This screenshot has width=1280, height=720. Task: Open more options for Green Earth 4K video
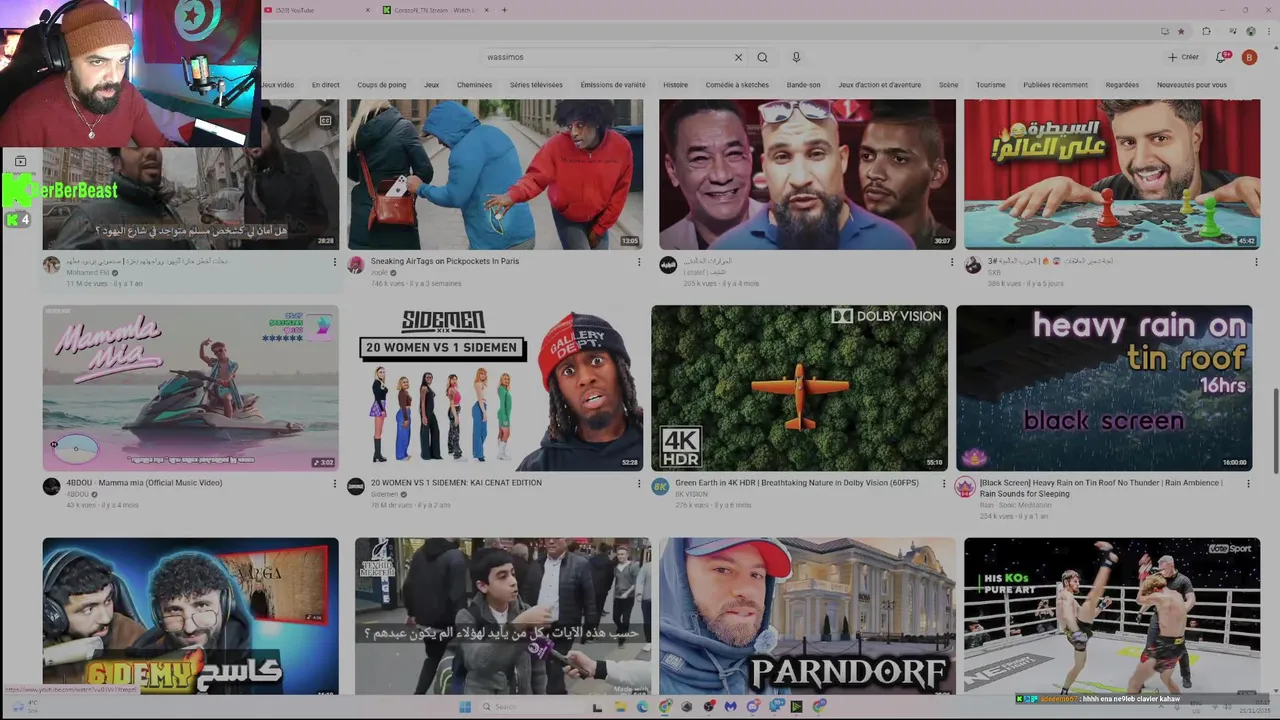[x=943, y=484]
